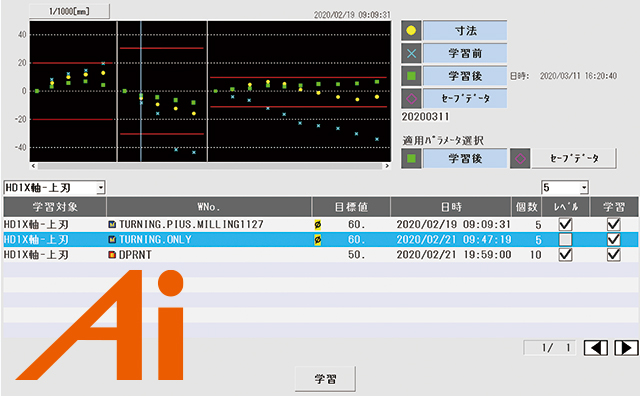Click green square icon under 適用パラメータ選択
640x396 pixels.
[411, 158]
